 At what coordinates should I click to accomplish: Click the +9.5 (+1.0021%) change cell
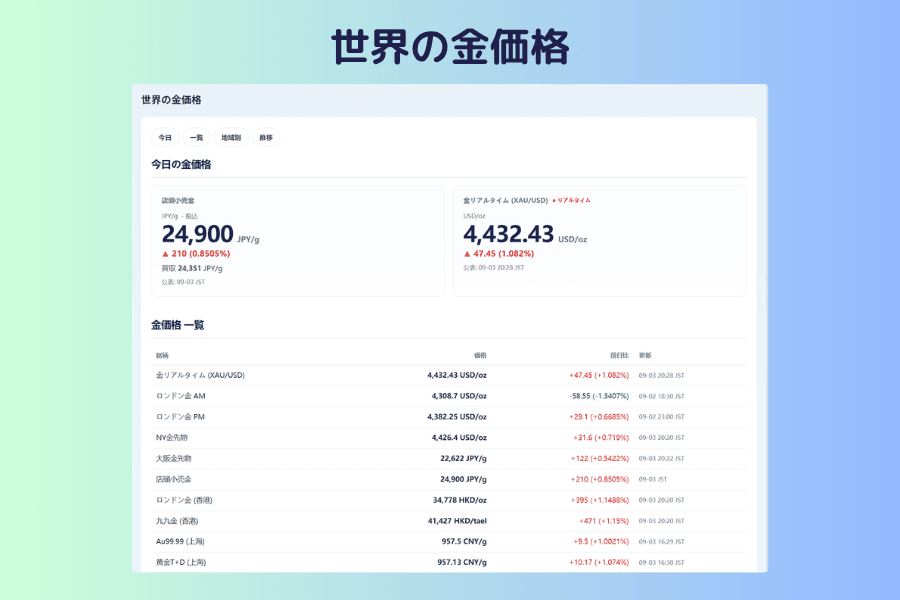(x=601, y=541)
